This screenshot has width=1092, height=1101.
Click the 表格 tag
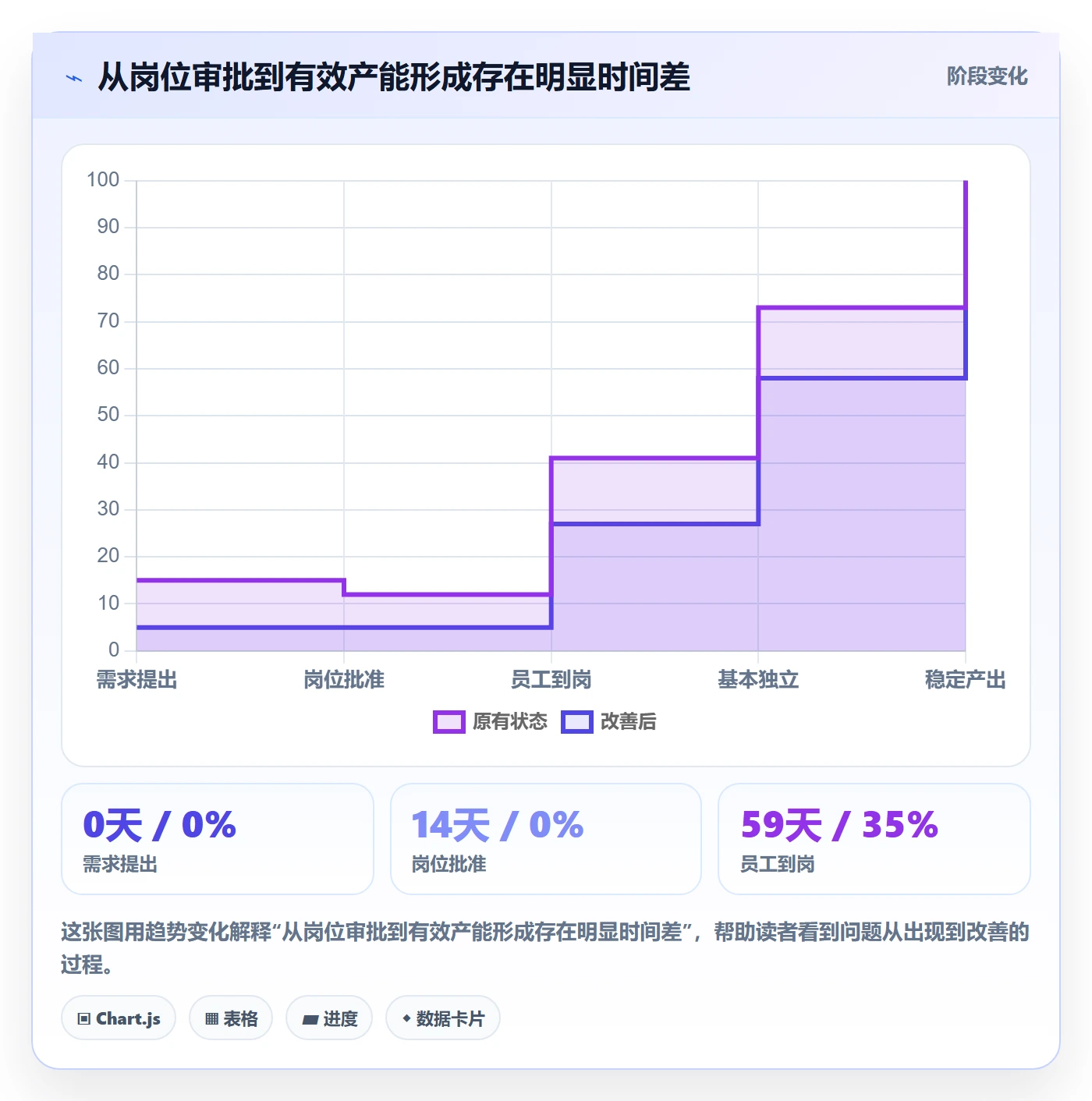click(231, 1018)
